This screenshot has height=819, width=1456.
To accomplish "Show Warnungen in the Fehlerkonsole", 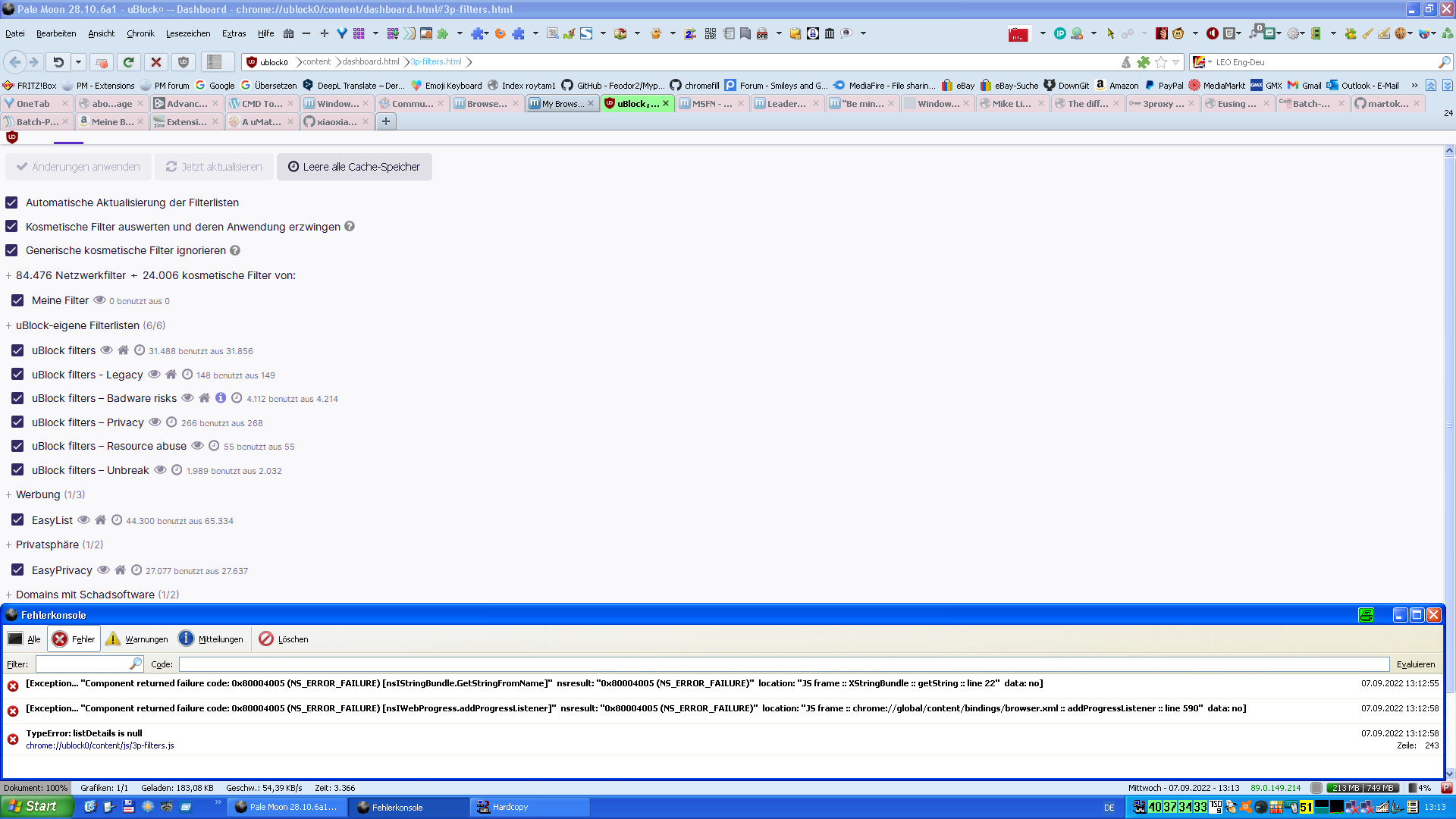I will point(136,639).
